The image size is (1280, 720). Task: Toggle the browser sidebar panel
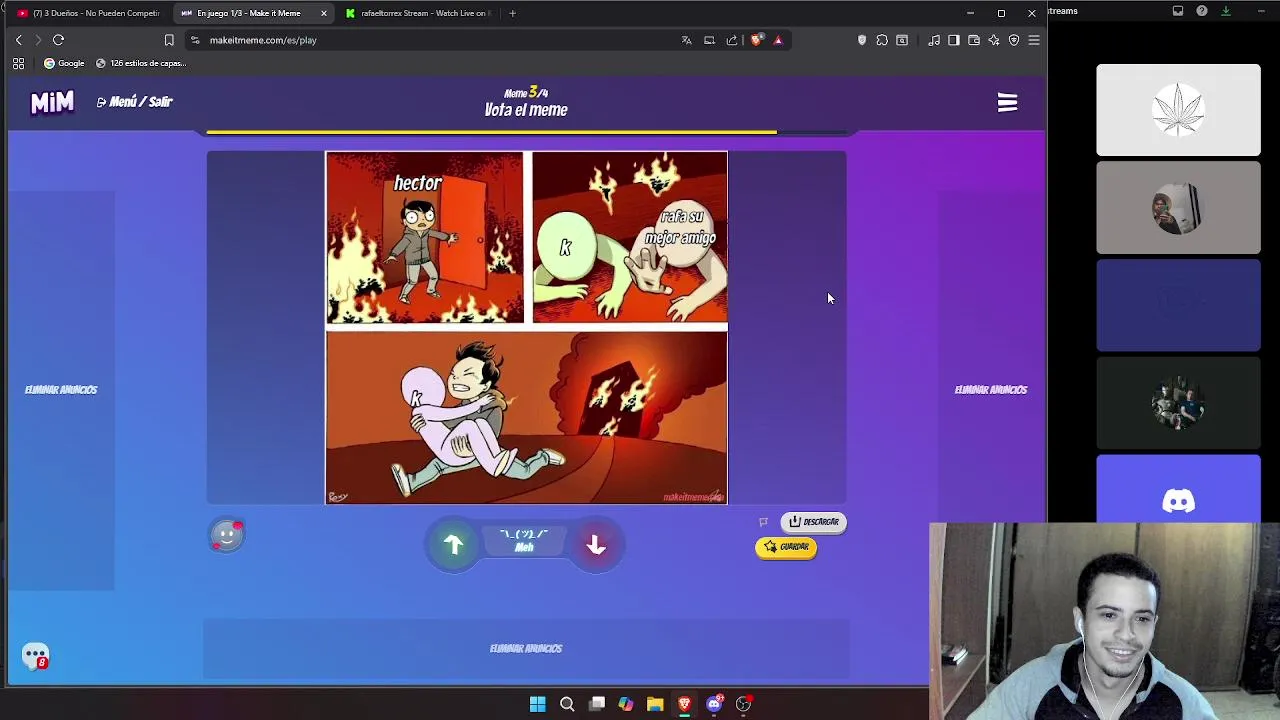pos(954,40)
